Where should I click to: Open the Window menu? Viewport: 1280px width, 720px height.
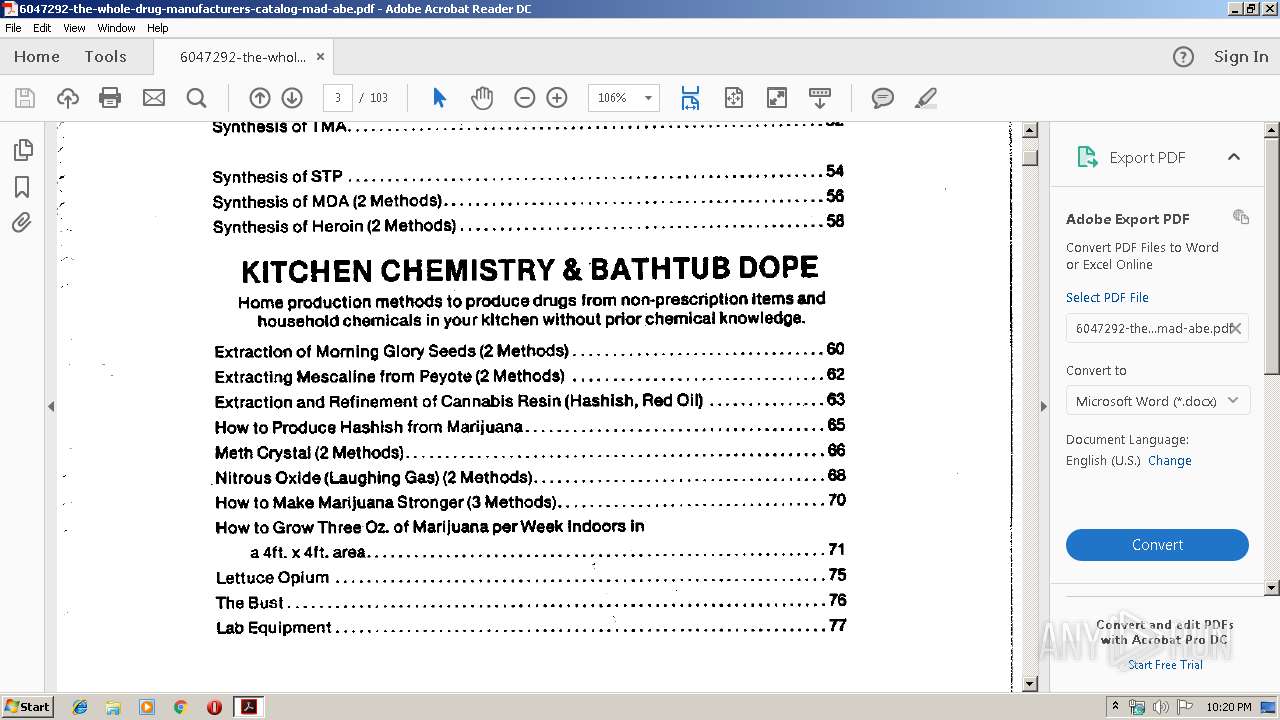pyautogui.click(x=116, y=28)
